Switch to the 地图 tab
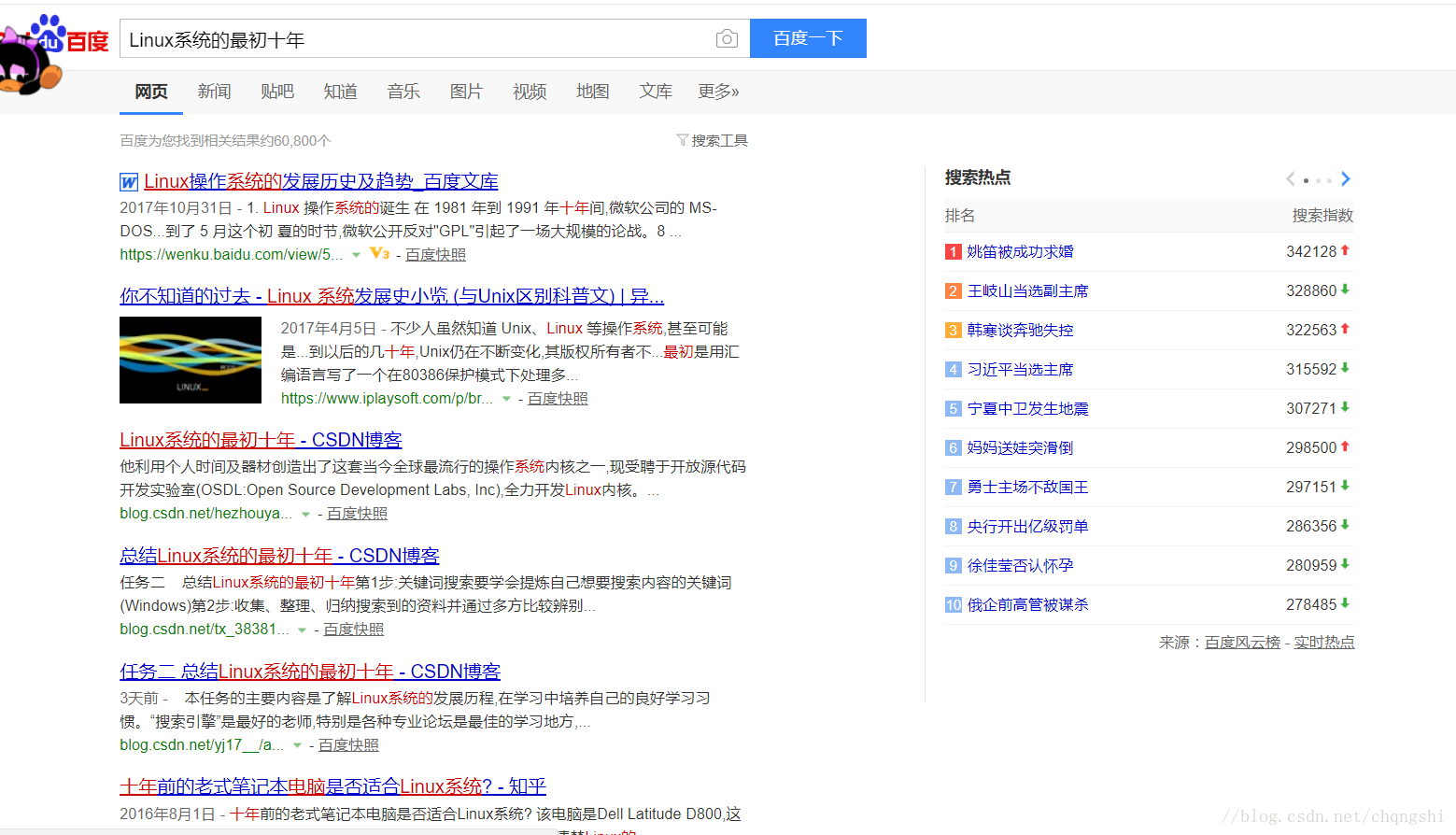This screenshot has height=835, width=1456. [592, 92]
